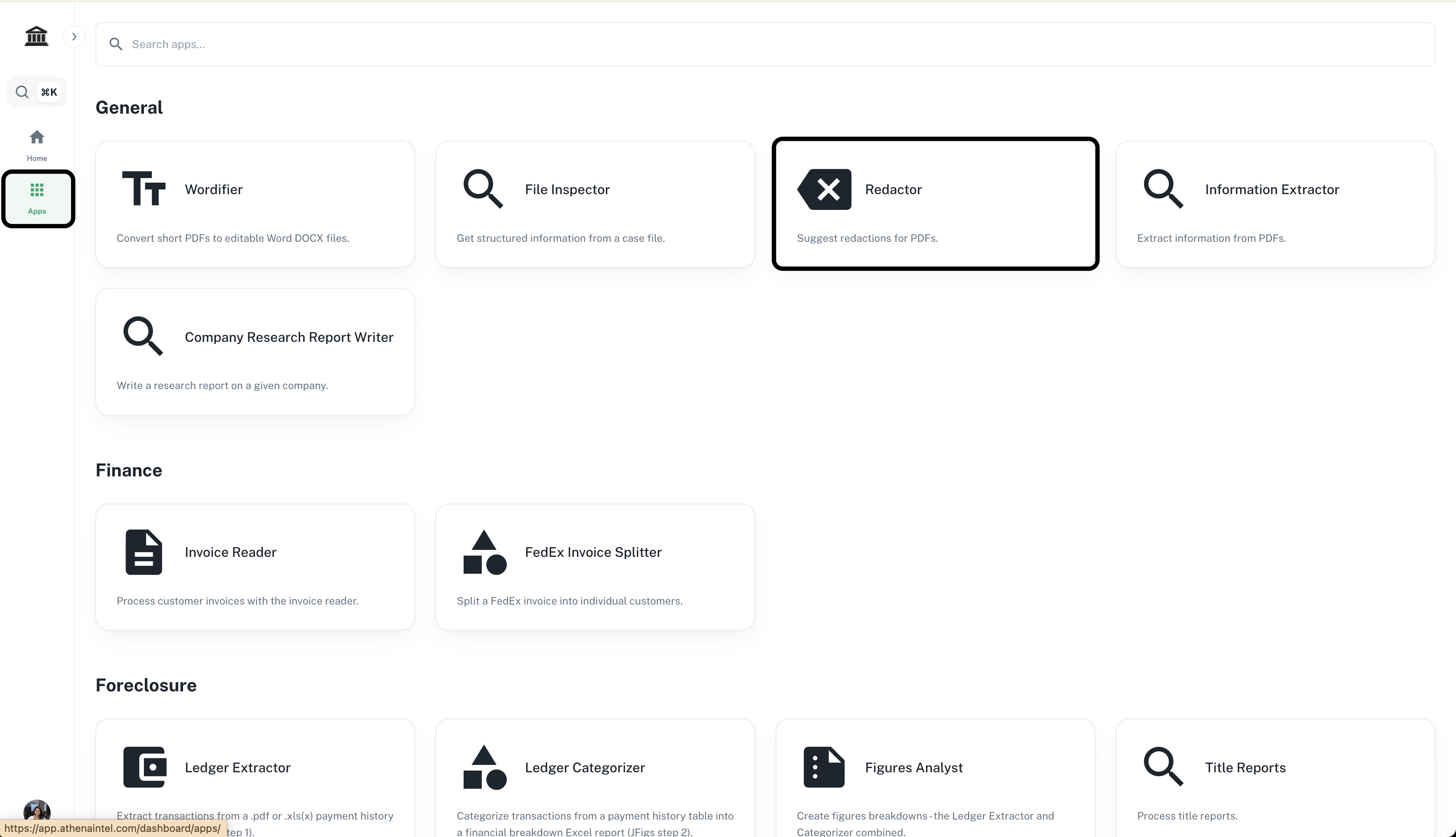Screen dimensions: 1456x837
Task: Click the Redactor X-tag icon
Action: click(x=824, y=189)
